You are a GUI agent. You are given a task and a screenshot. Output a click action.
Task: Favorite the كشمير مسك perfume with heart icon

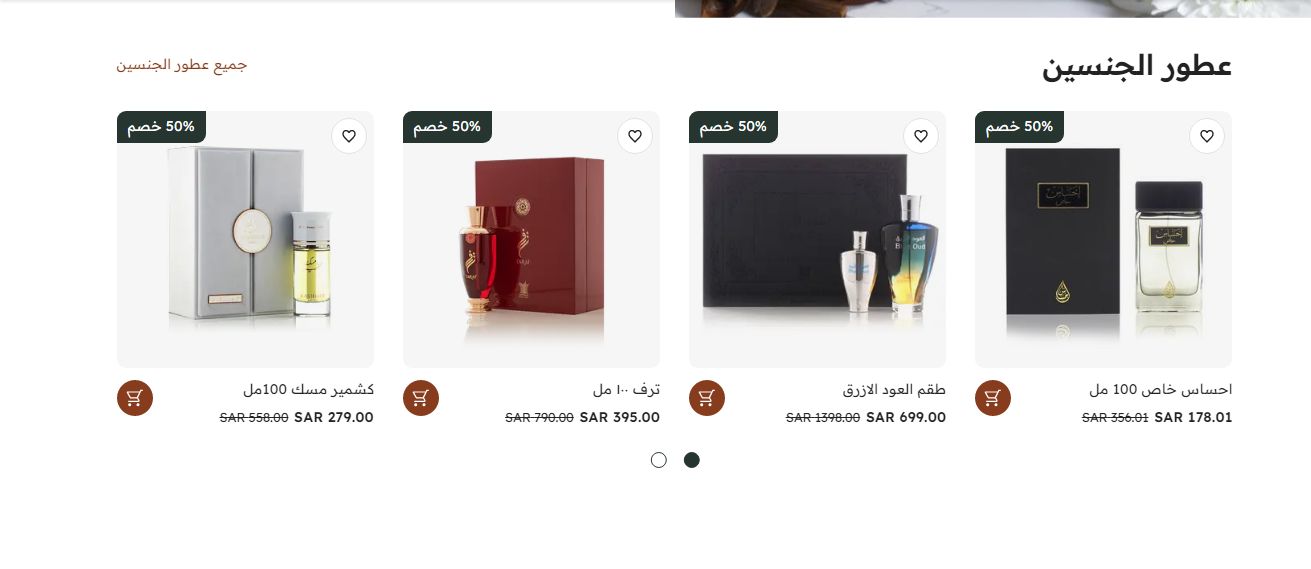[348, 136]
